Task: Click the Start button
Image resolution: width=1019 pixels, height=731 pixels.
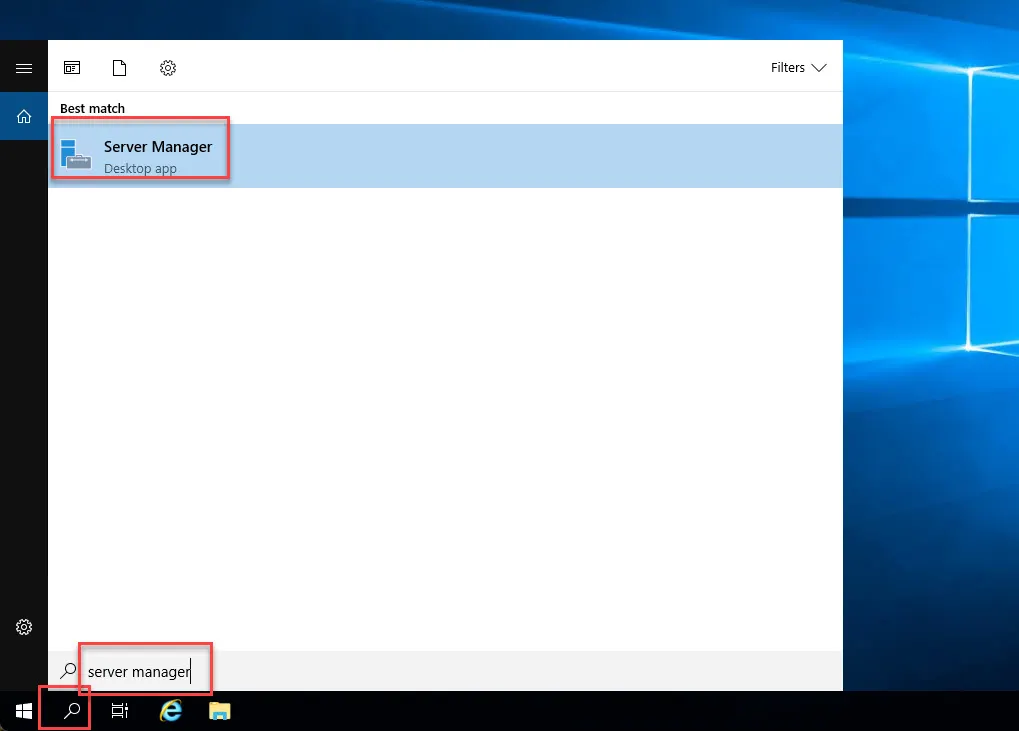Action: [x=22, y=710]
